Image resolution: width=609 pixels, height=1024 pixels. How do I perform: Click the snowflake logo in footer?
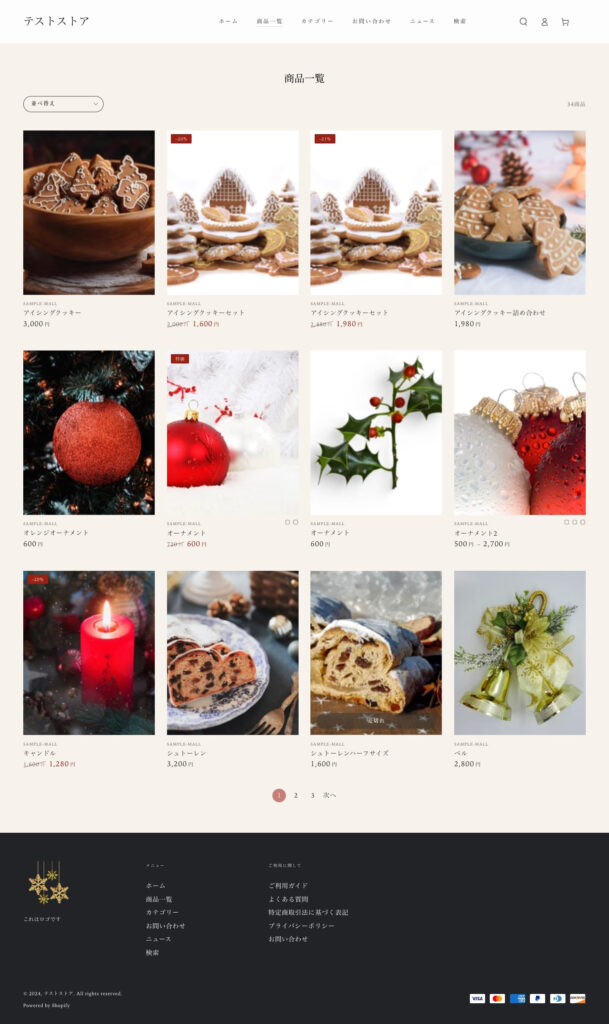[48, 882]
